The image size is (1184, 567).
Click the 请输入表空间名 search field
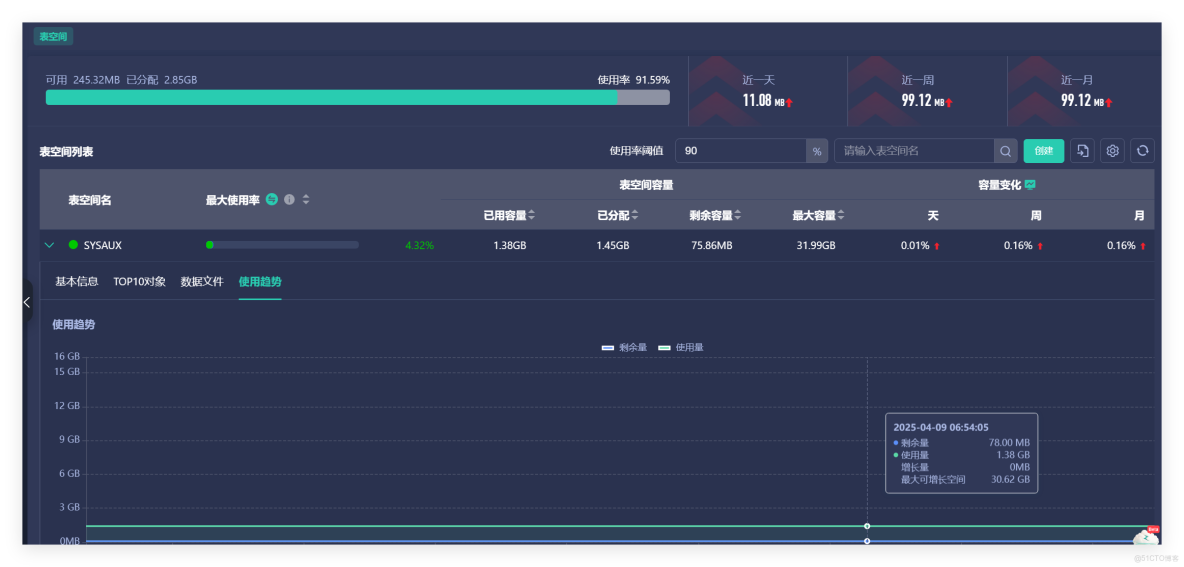point(914,151)
